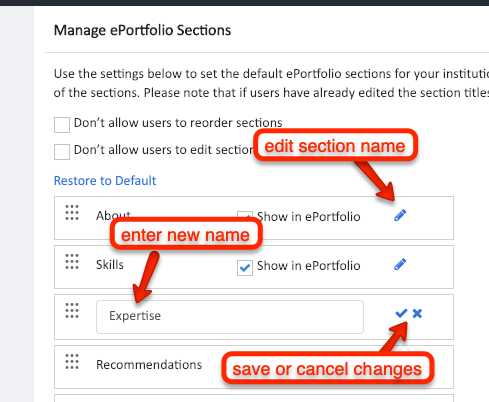Uncheck Show in ePortfolio for Skills

(x=245, y=268)
